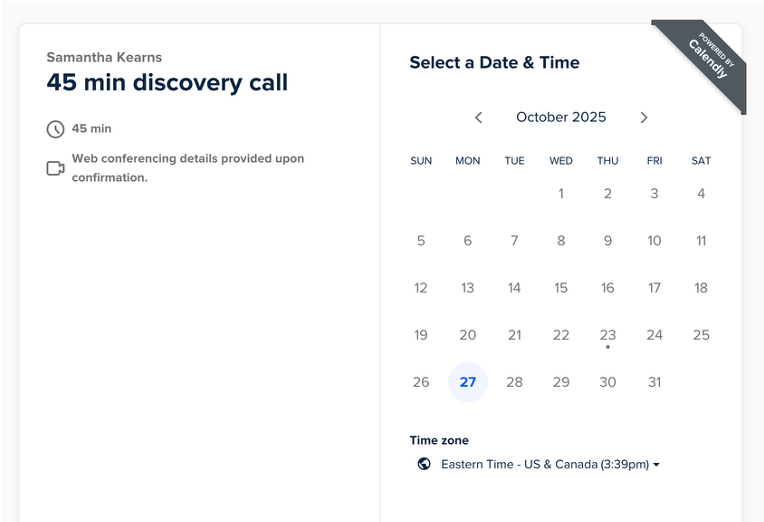Image resolution: width=764 pixels, height=522 pixels.
Task: Click the clock duration icon
Action: pyautogui.click(x=56, y=129)
